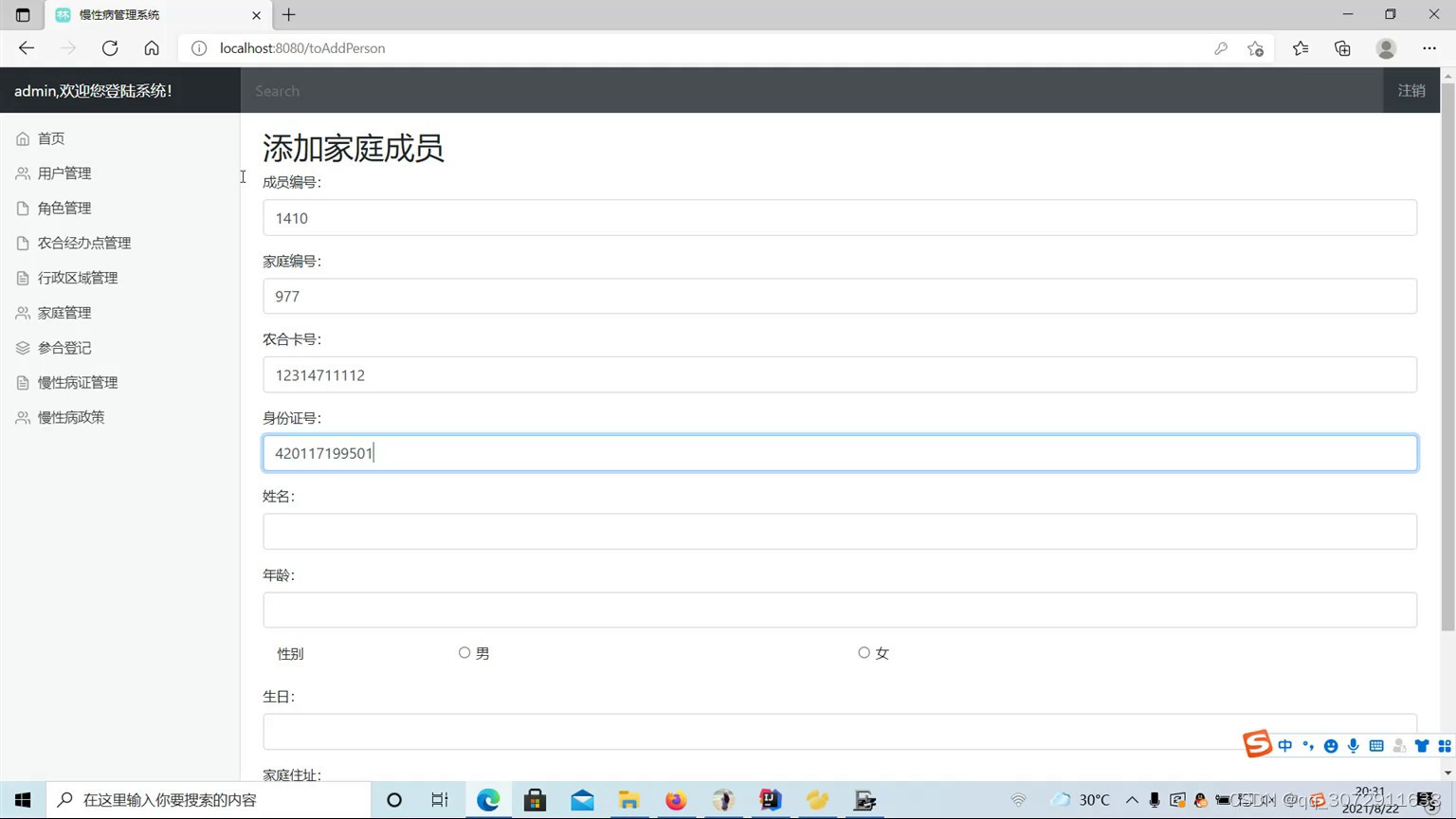
Task: Open the tab actions menu icon
Action: click(23, 15)
